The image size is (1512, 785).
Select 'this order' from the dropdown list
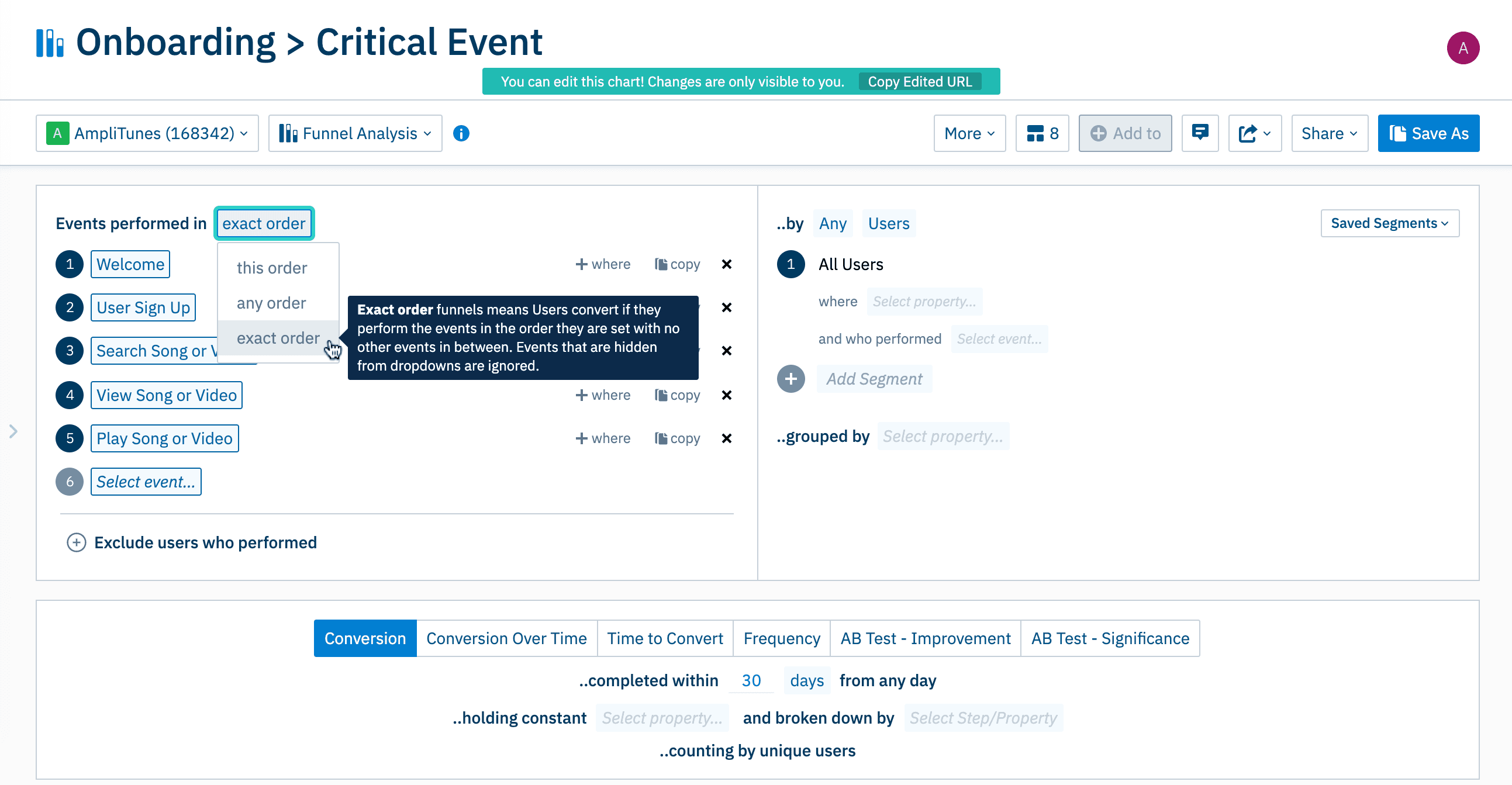[272, 268]
